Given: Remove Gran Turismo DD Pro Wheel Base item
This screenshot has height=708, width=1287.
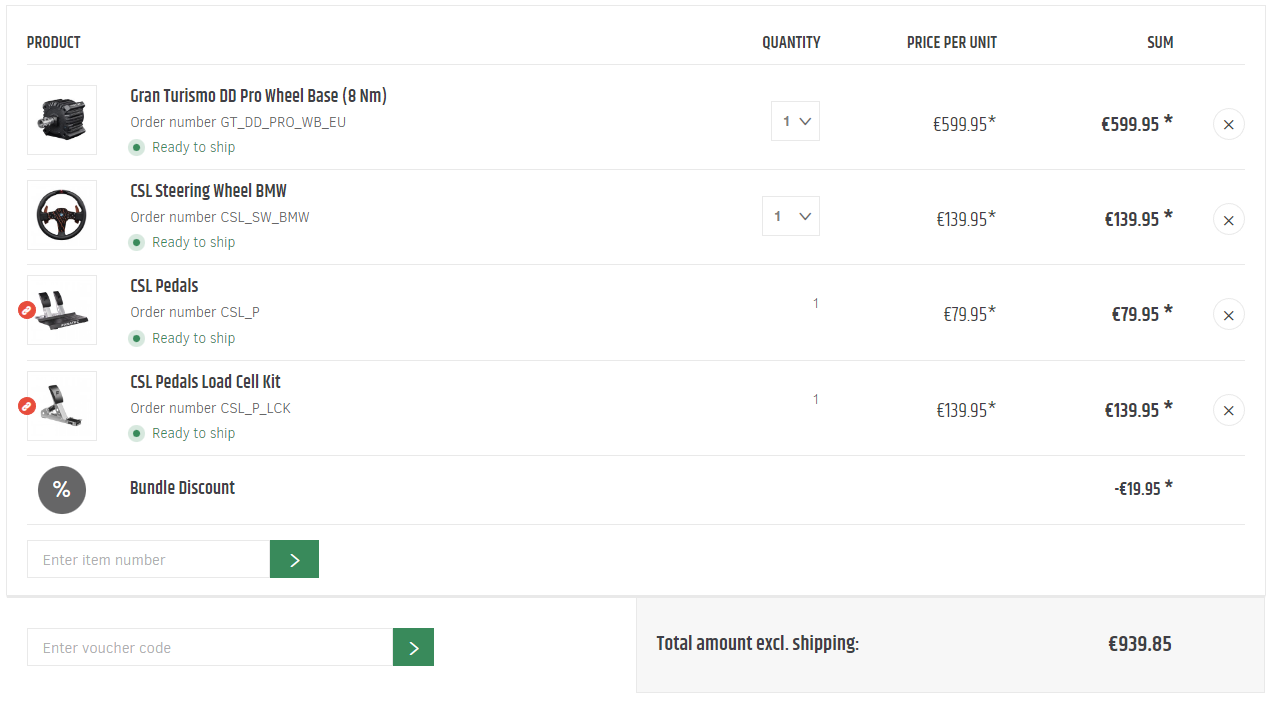Looking at the screenshot, I should [1228, 125].
